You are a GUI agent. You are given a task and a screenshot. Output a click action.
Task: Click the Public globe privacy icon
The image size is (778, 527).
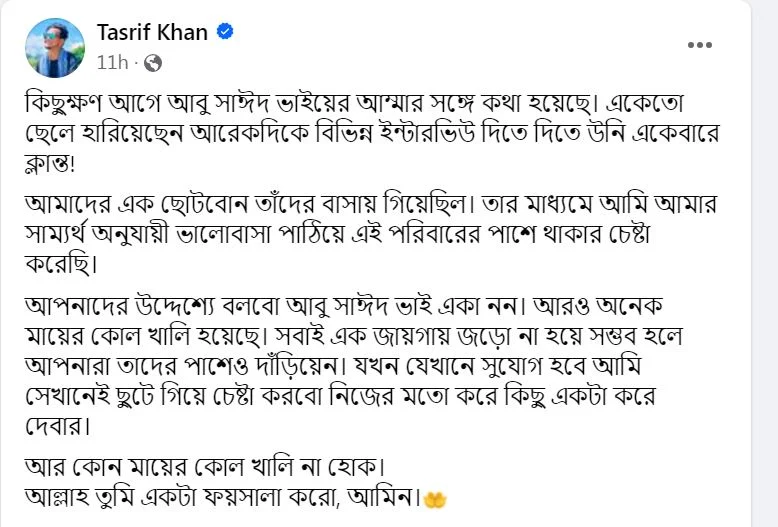click(154, 63)
